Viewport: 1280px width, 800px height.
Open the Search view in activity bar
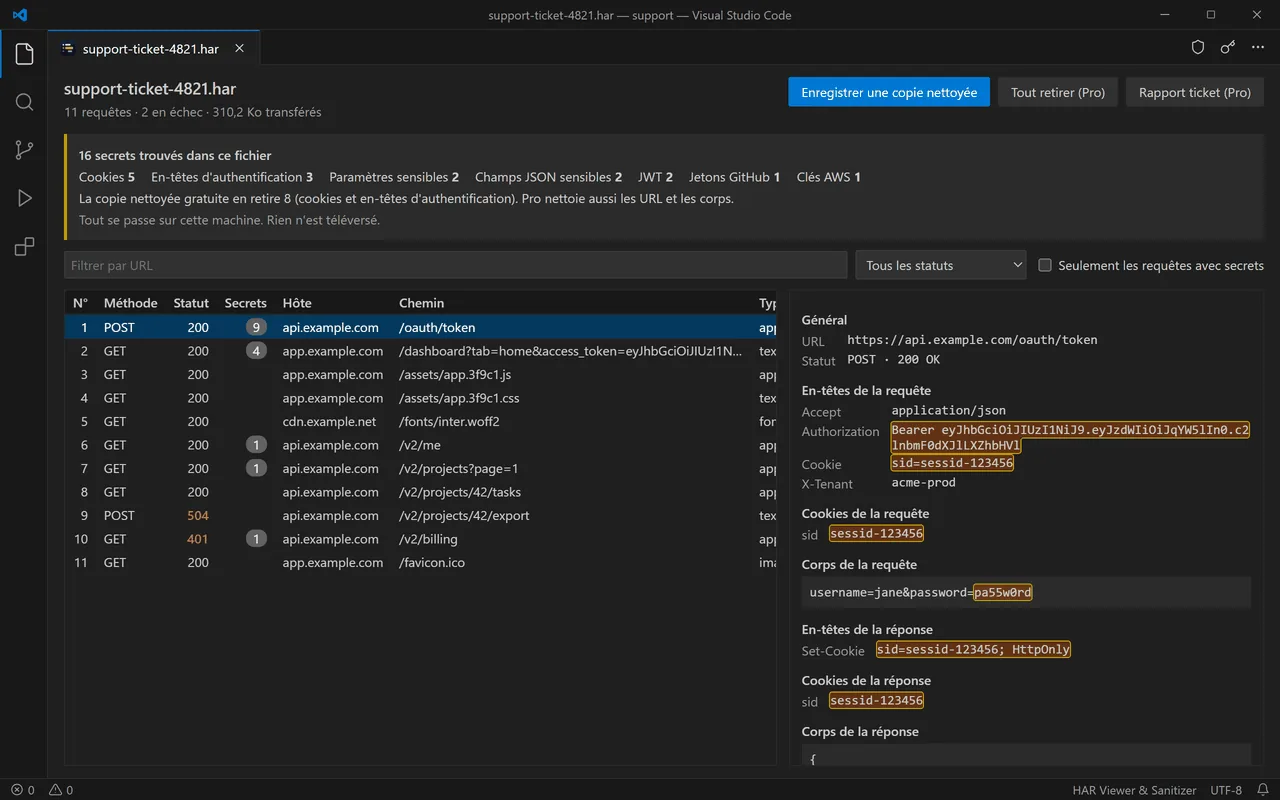click(x=24, y=102)
